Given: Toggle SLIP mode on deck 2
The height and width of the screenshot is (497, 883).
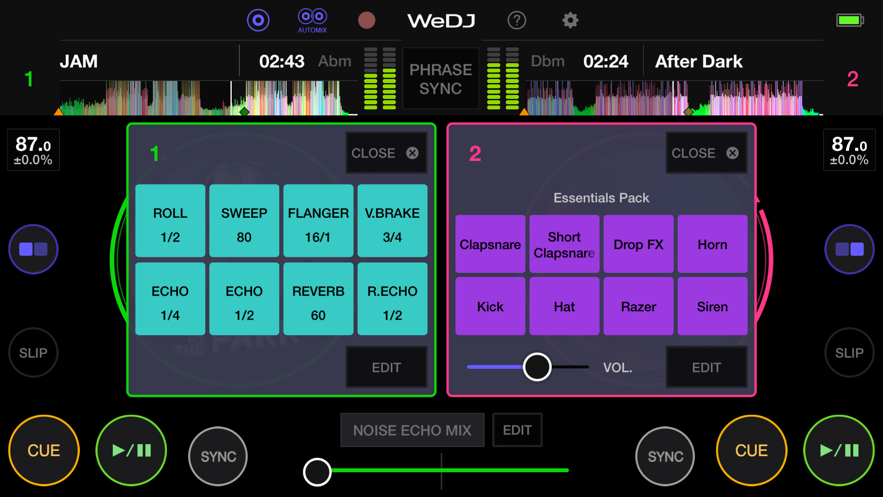Looking at the screenshot, I should [x=849, y=353].
